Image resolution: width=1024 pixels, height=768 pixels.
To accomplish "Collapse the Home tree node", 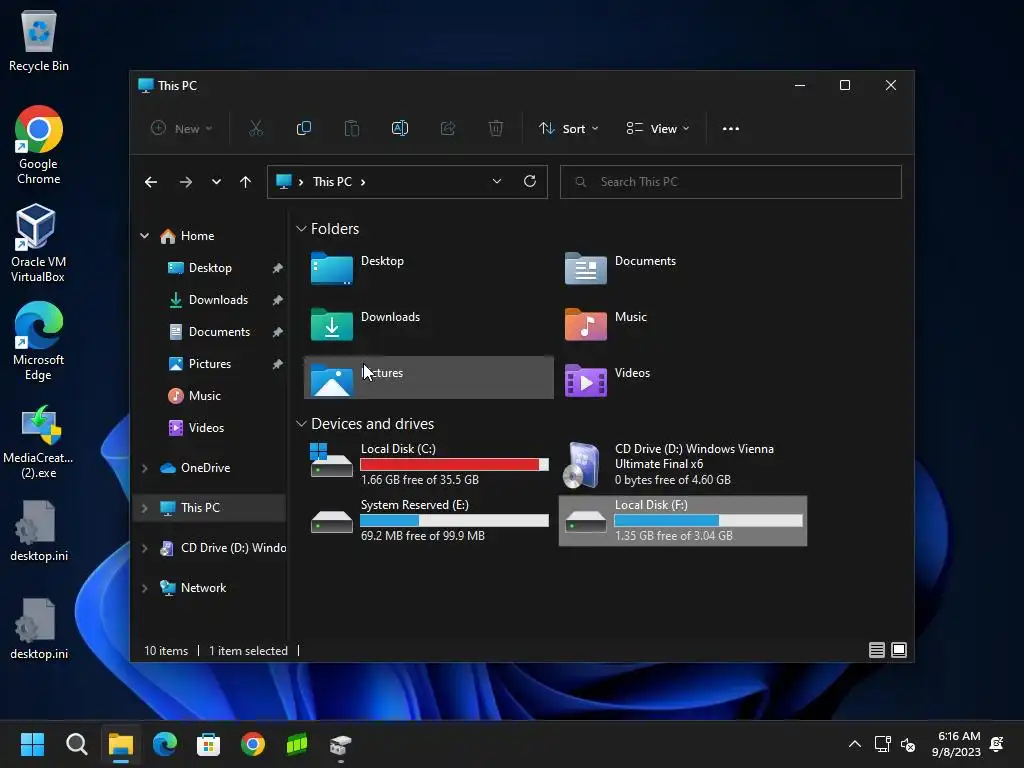I will click(144, 236).
